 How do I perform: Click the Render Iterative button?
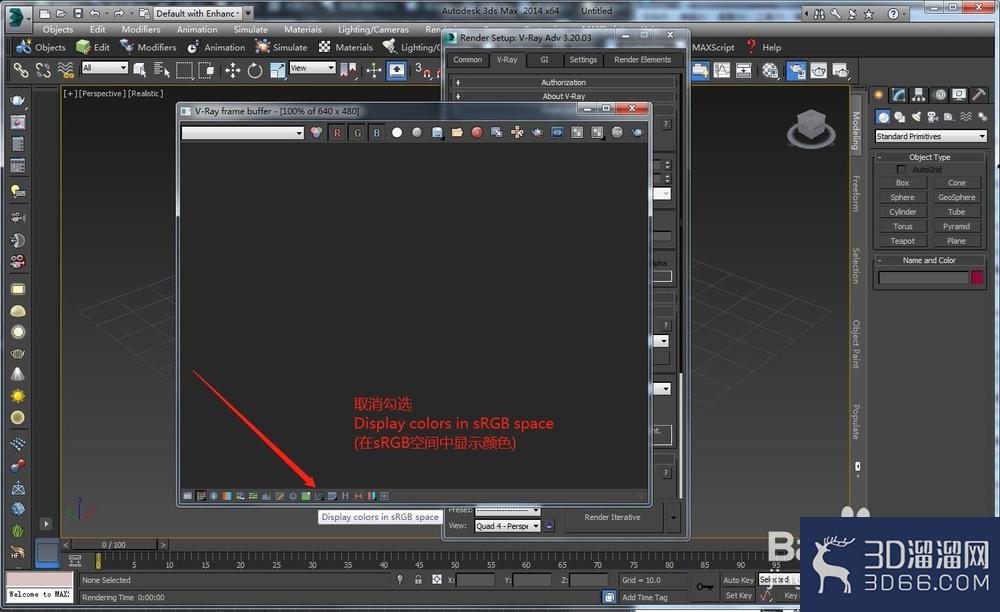click(612, 518)
